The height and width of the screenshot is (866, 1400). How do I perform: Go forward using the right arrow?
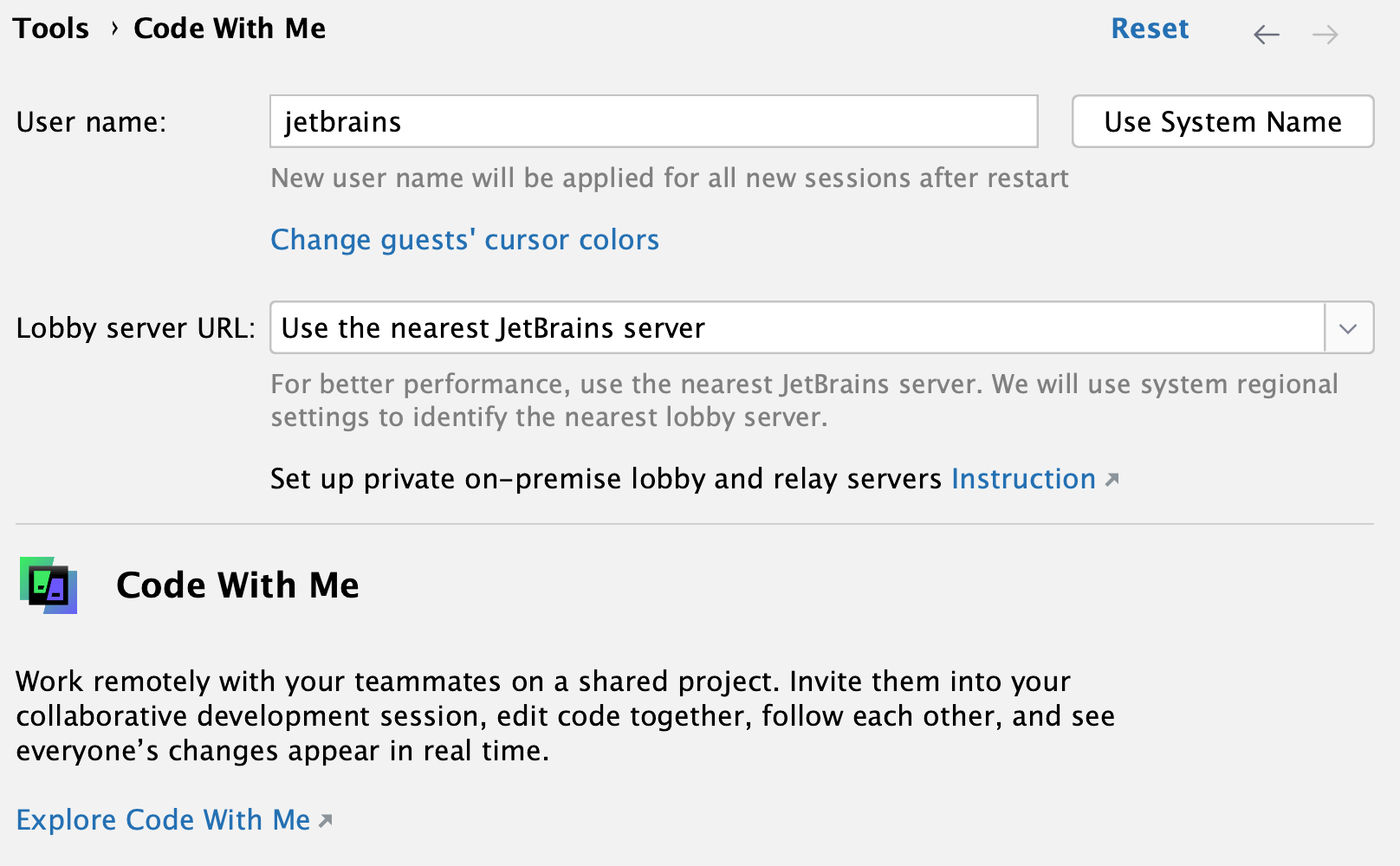(1325, 35)
